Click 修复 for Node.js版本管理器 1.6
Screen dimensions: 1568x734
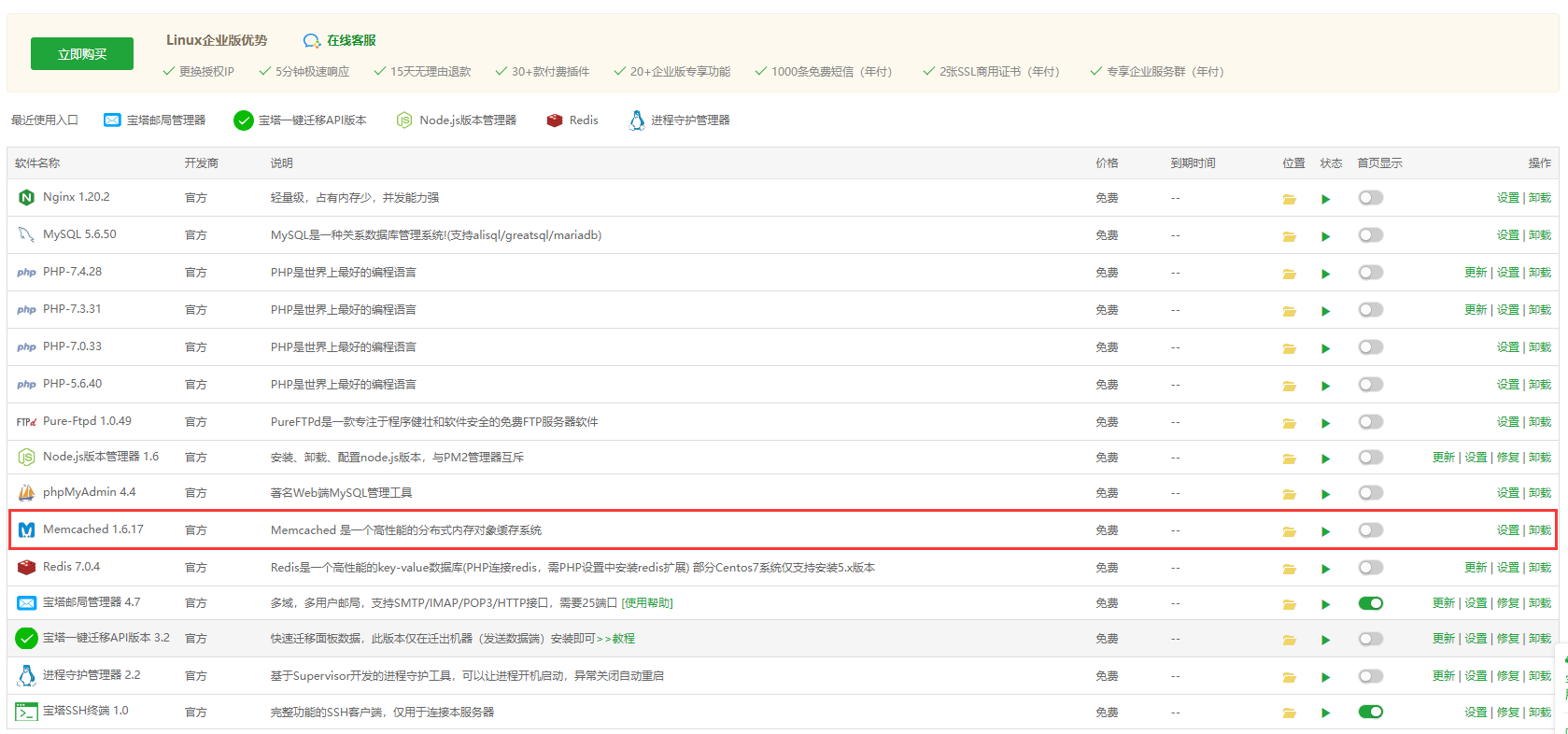[1508, 458]
